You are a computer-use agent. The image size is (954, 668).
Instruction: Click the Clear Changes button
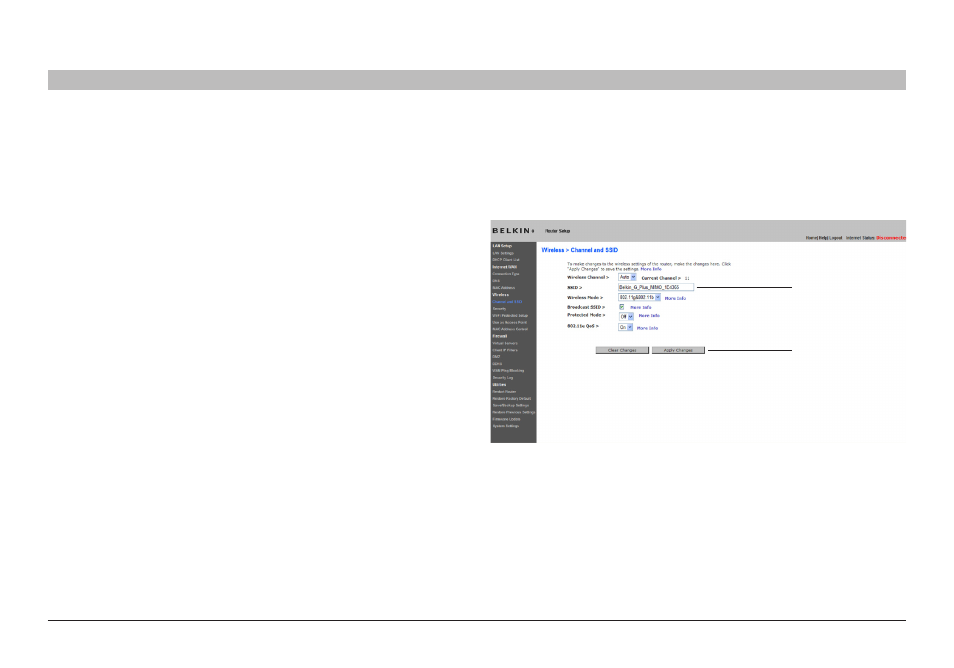622,350
